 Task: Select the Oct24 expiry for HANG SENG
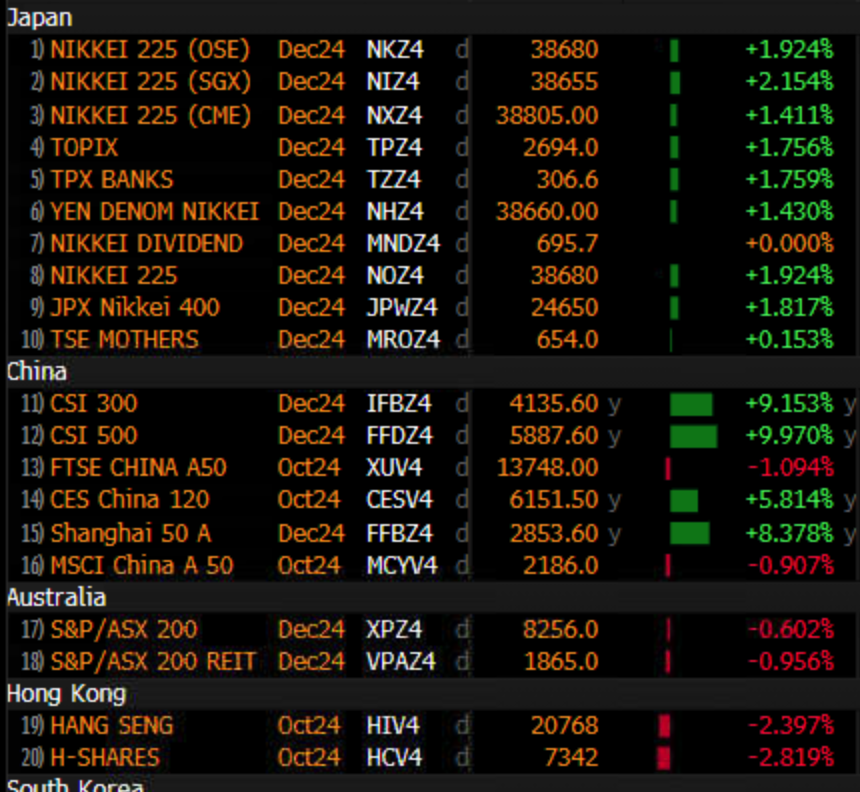(309, 726)
